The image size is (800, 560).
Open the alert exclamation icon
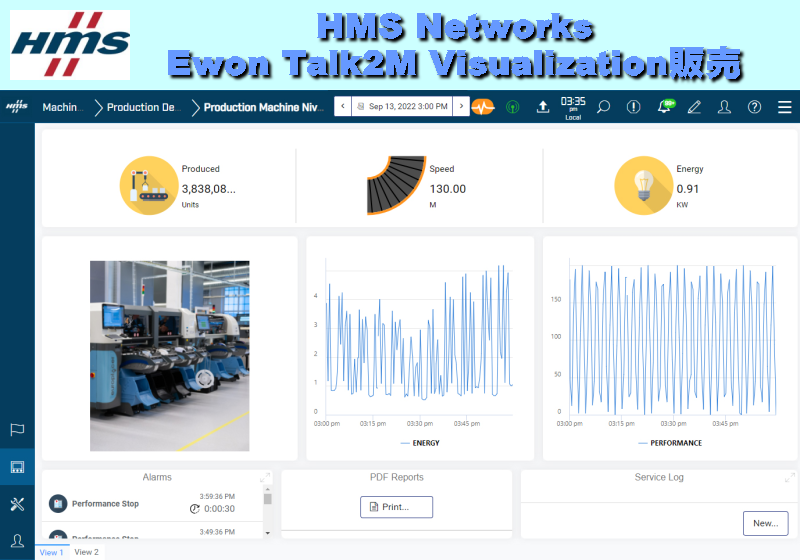(633, 107)
